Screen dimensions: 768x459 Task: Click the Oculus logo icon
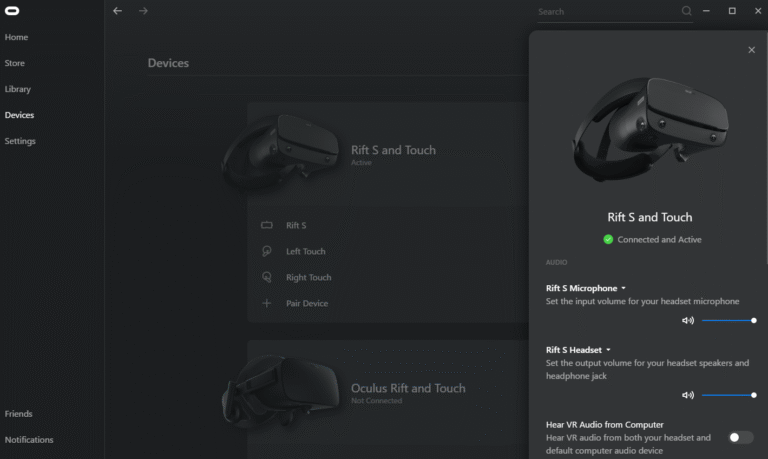coord(12,11)
